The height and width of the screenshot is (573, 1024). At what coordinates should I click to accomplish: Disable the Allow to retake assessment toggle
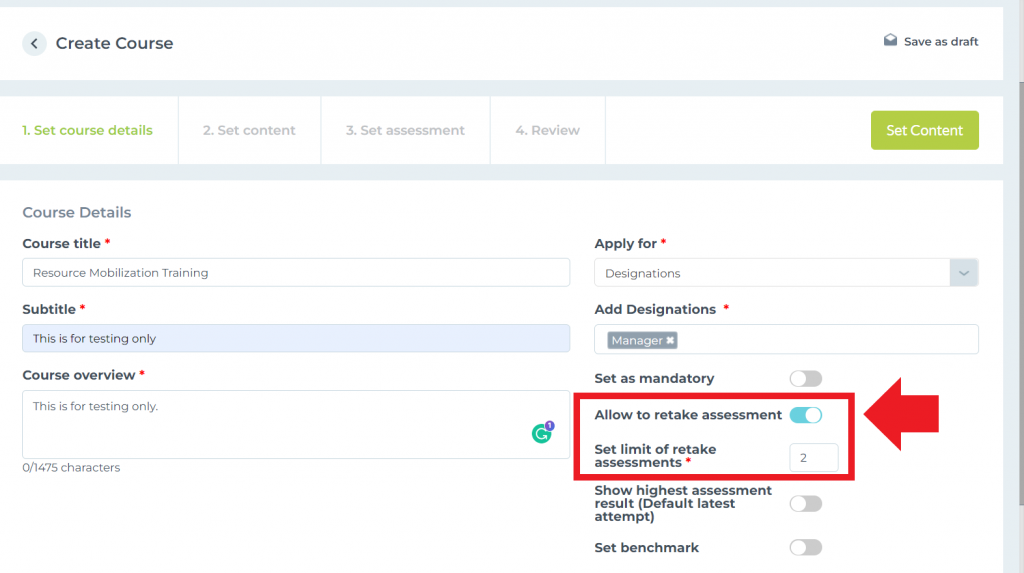tap(805, 415)
